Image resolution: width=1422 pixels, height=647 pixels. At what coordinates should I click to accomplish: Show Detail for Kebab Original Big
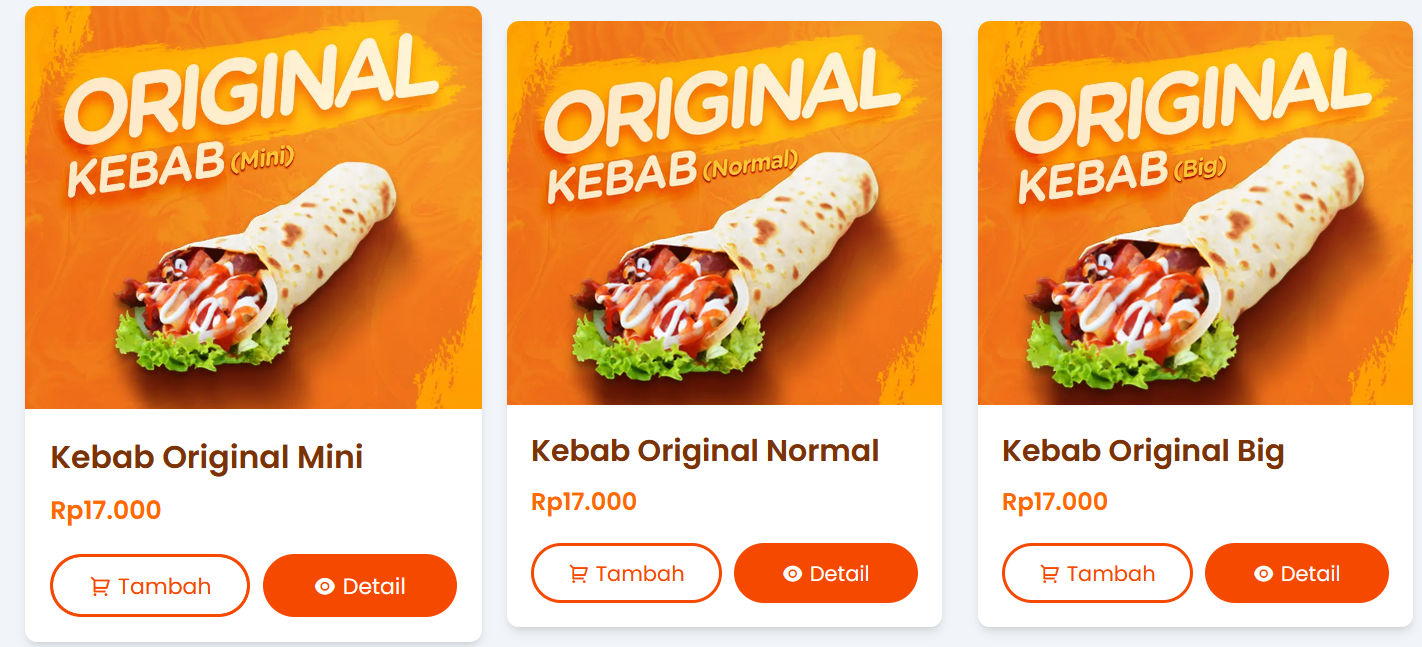click(1297, 574)
